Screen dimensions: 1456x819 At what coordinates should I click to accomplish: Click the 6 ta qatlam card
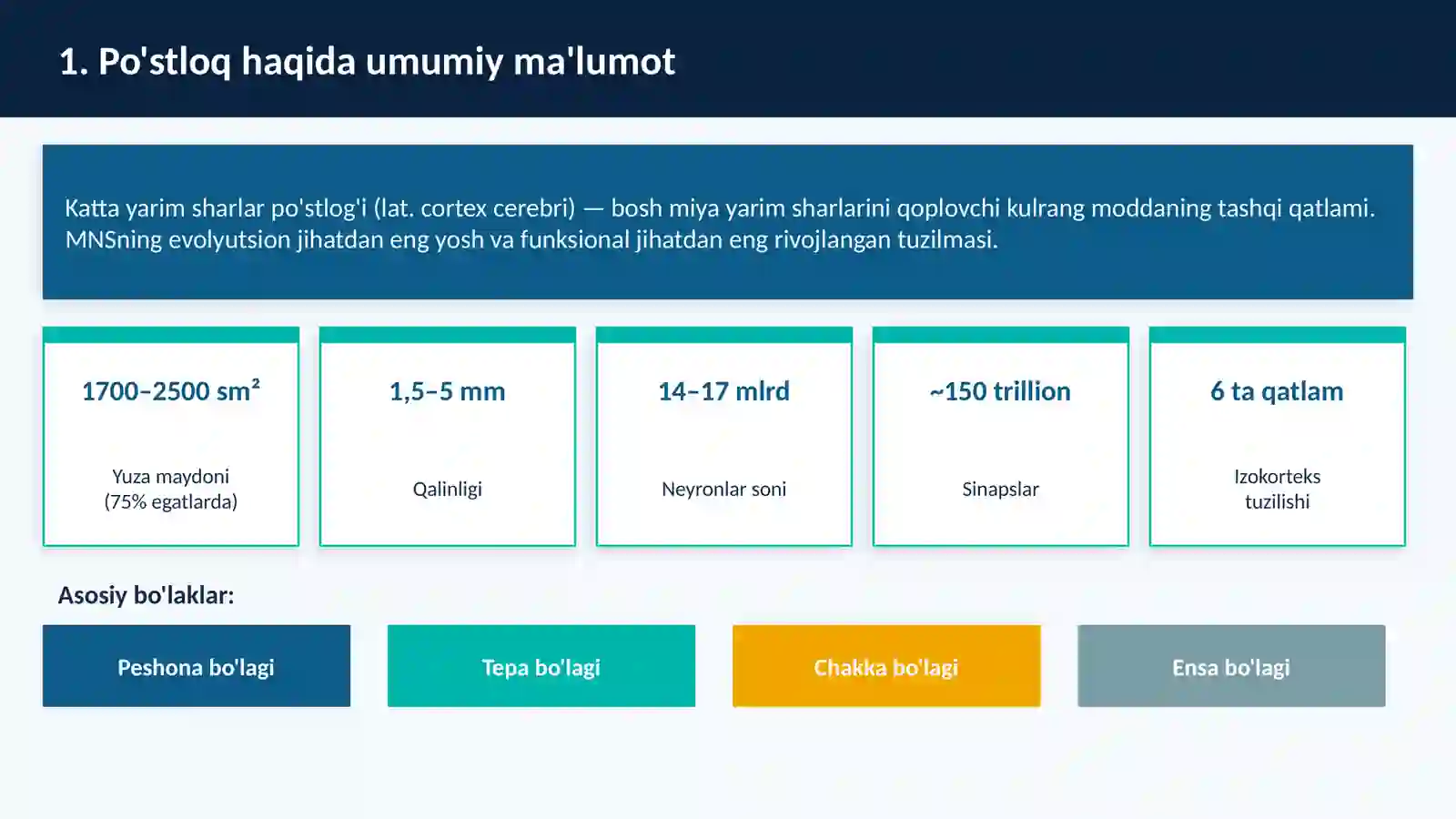tap(1278, 437)
